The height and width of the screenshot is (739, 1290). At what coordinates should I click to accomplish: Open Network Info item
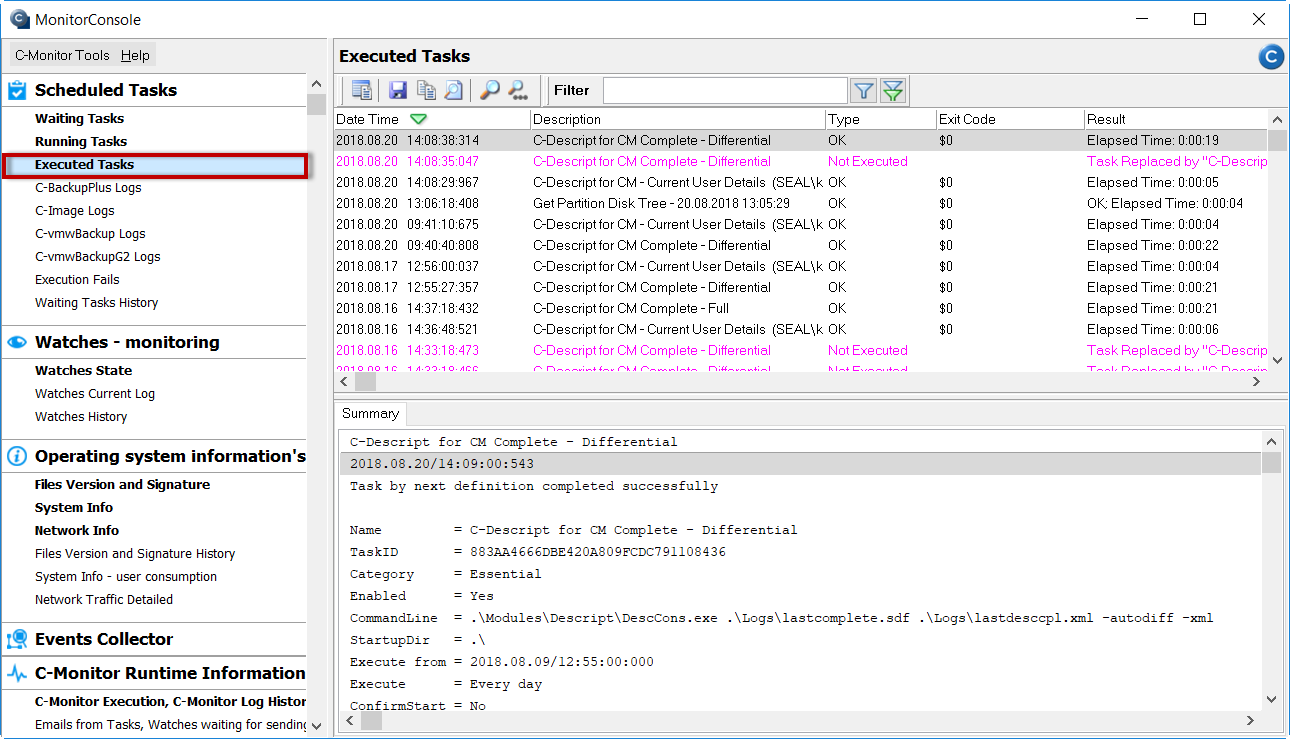coord(77,530)
